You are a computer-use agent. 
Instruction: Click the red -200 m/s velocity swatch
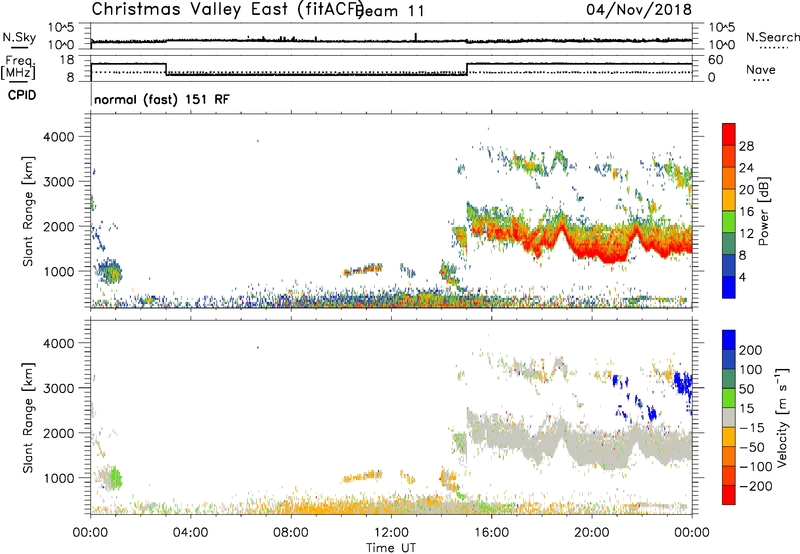729,495
